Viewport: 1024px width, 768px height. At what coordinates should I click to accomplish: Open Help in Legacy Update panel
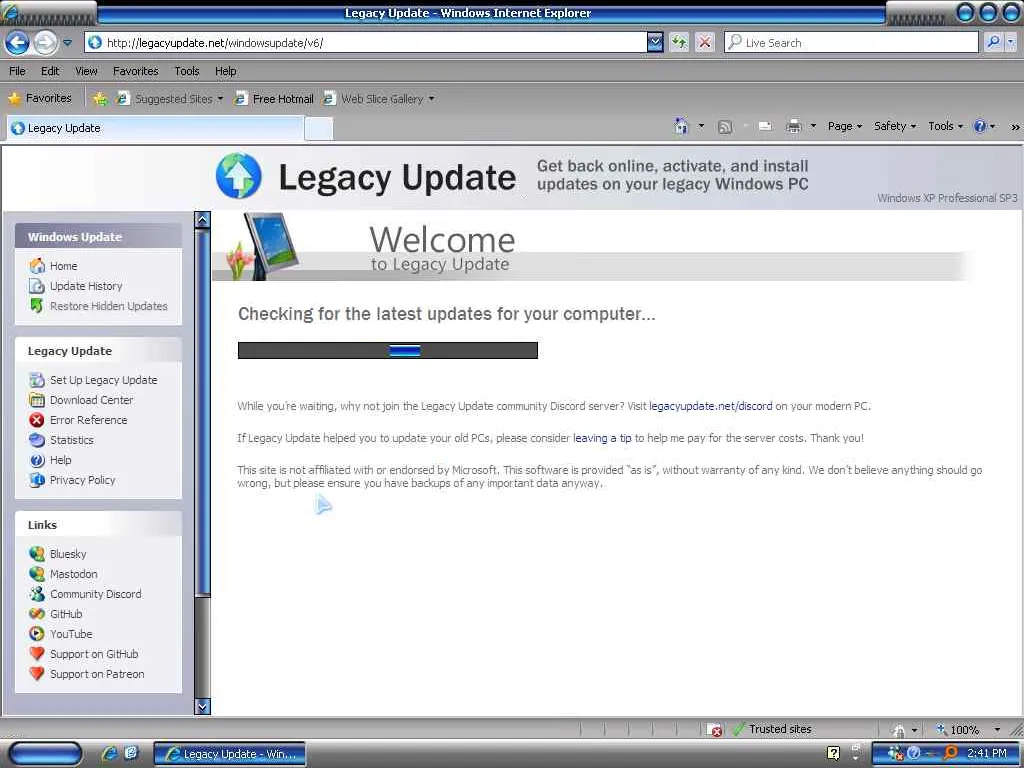[60, 460]
